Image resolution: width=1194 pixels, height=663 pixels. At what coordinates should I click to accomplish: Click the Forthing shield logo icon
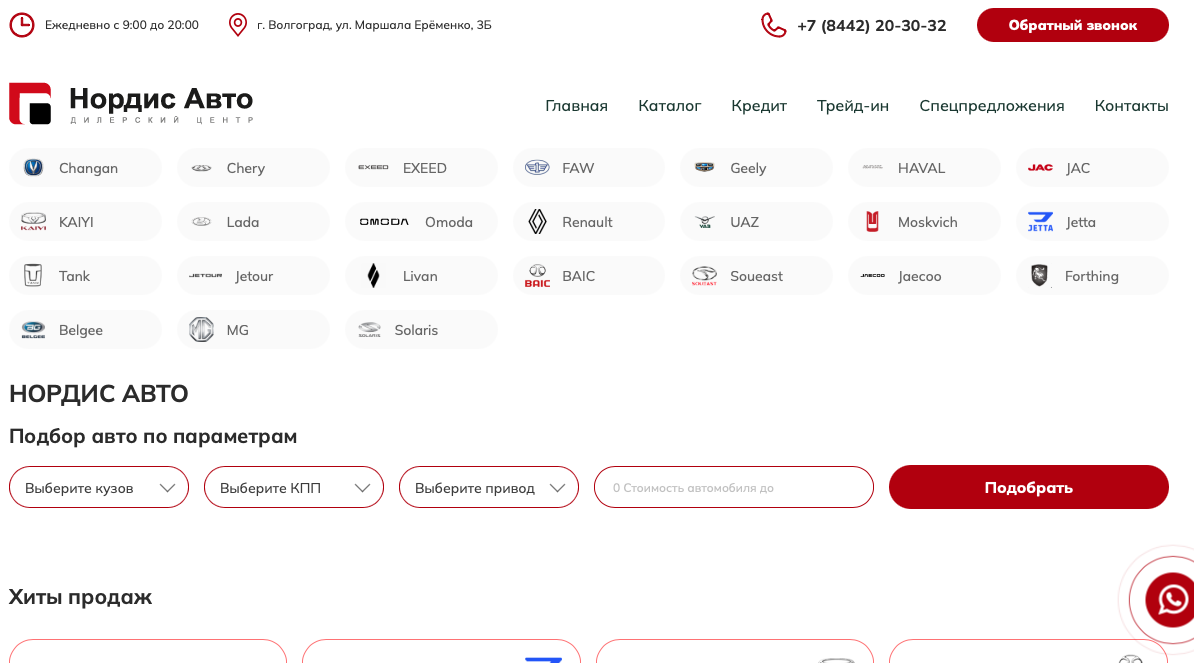1039,276
